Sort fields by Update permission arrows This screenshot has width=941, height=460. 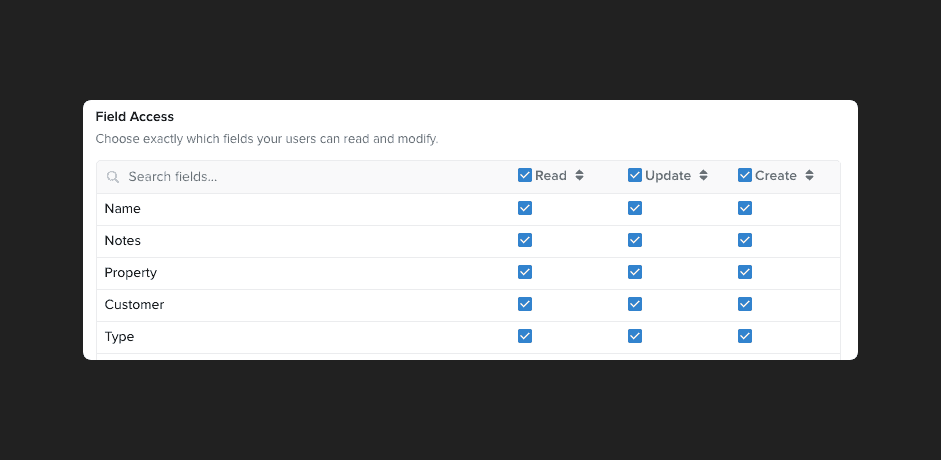(703, 175)
